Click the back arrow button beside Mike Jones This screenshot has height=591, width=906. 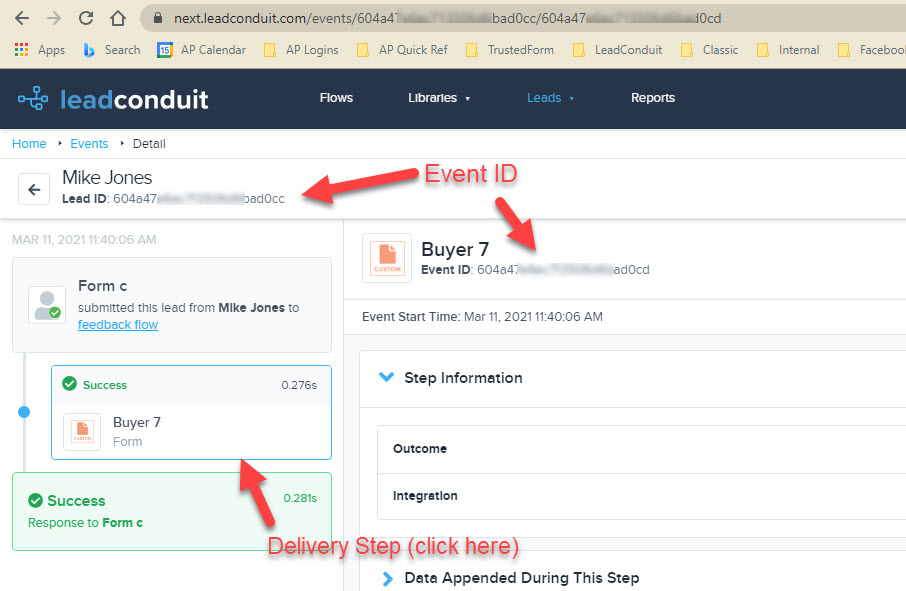pos(34,189)
